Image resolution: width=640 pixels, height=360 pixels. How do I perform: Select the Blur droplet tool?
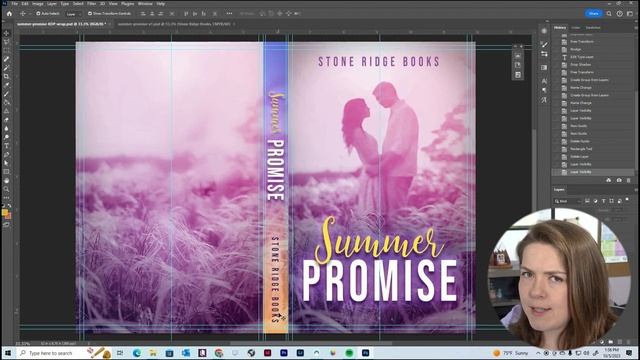[x=6, y=129]
